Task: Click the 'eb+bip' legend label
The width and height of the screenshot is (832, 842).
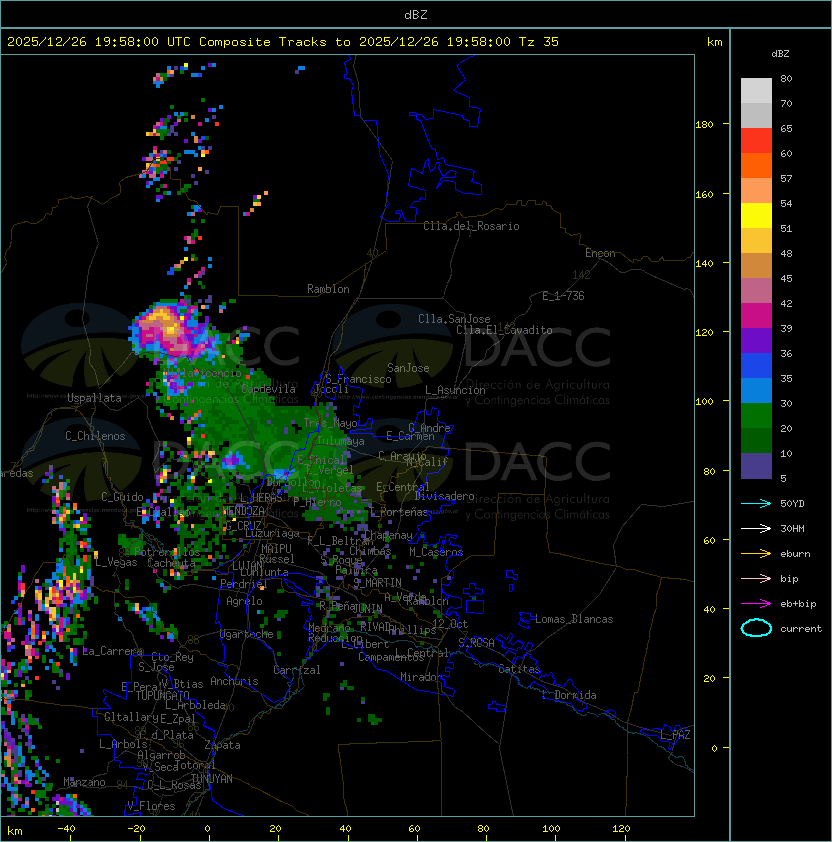Action: (x=798, y=604)
